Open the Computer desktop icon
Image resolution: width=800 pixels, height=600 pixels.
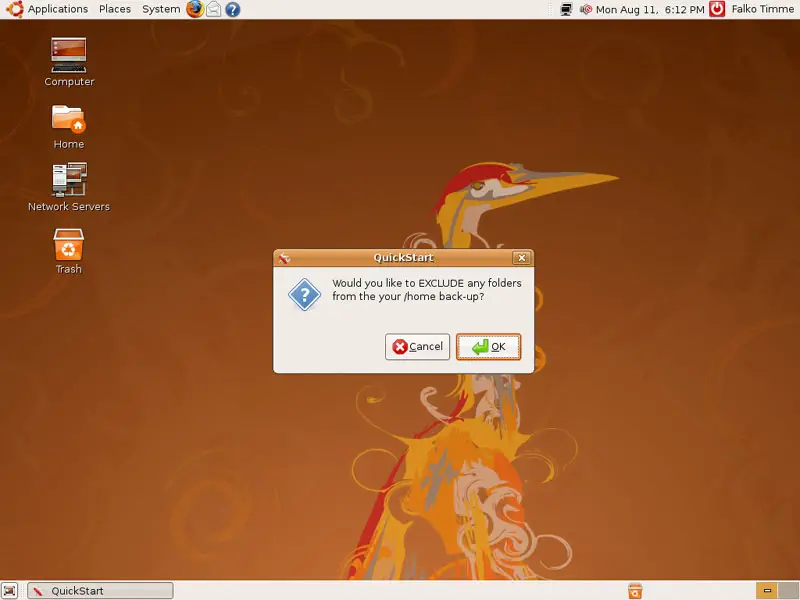coord(69,62)
